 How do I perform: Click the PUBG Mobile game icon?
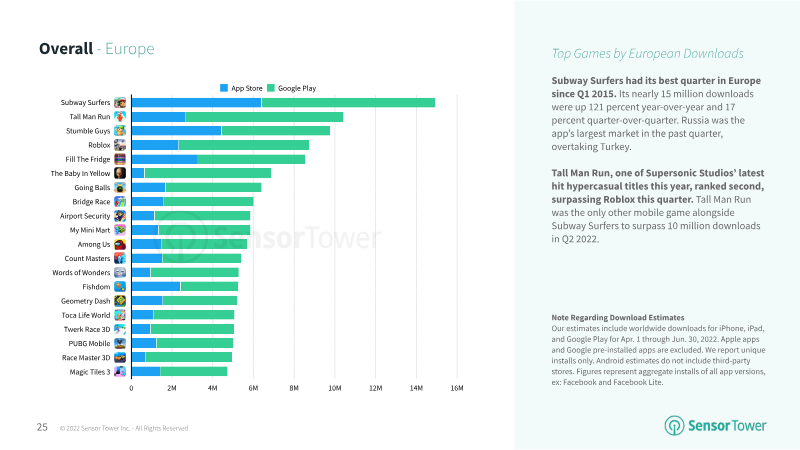click(x=120, y=343)
